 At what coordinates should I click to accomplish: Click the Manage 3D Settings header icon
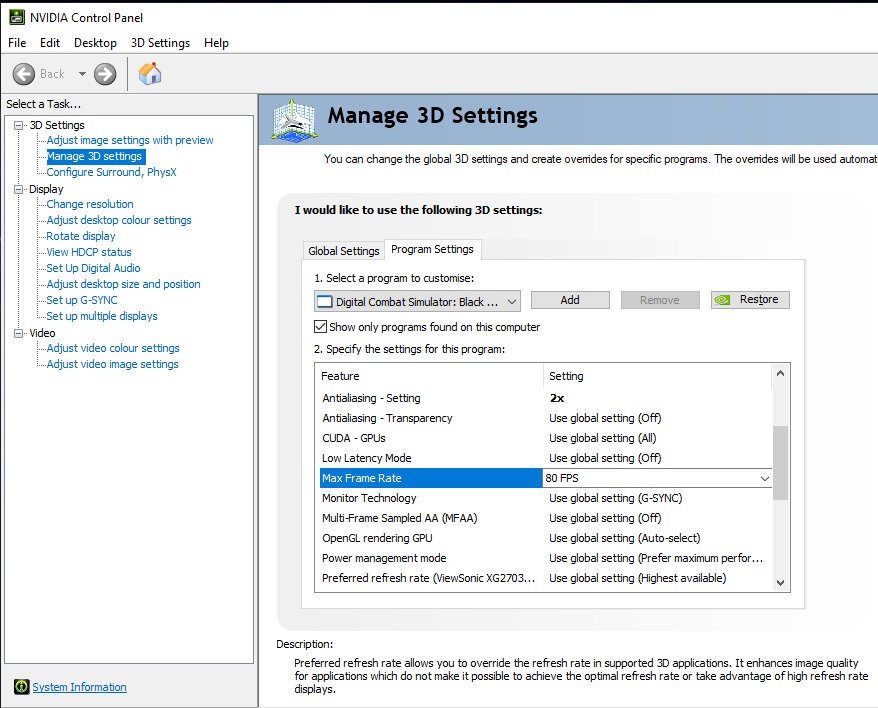(294, 119)
